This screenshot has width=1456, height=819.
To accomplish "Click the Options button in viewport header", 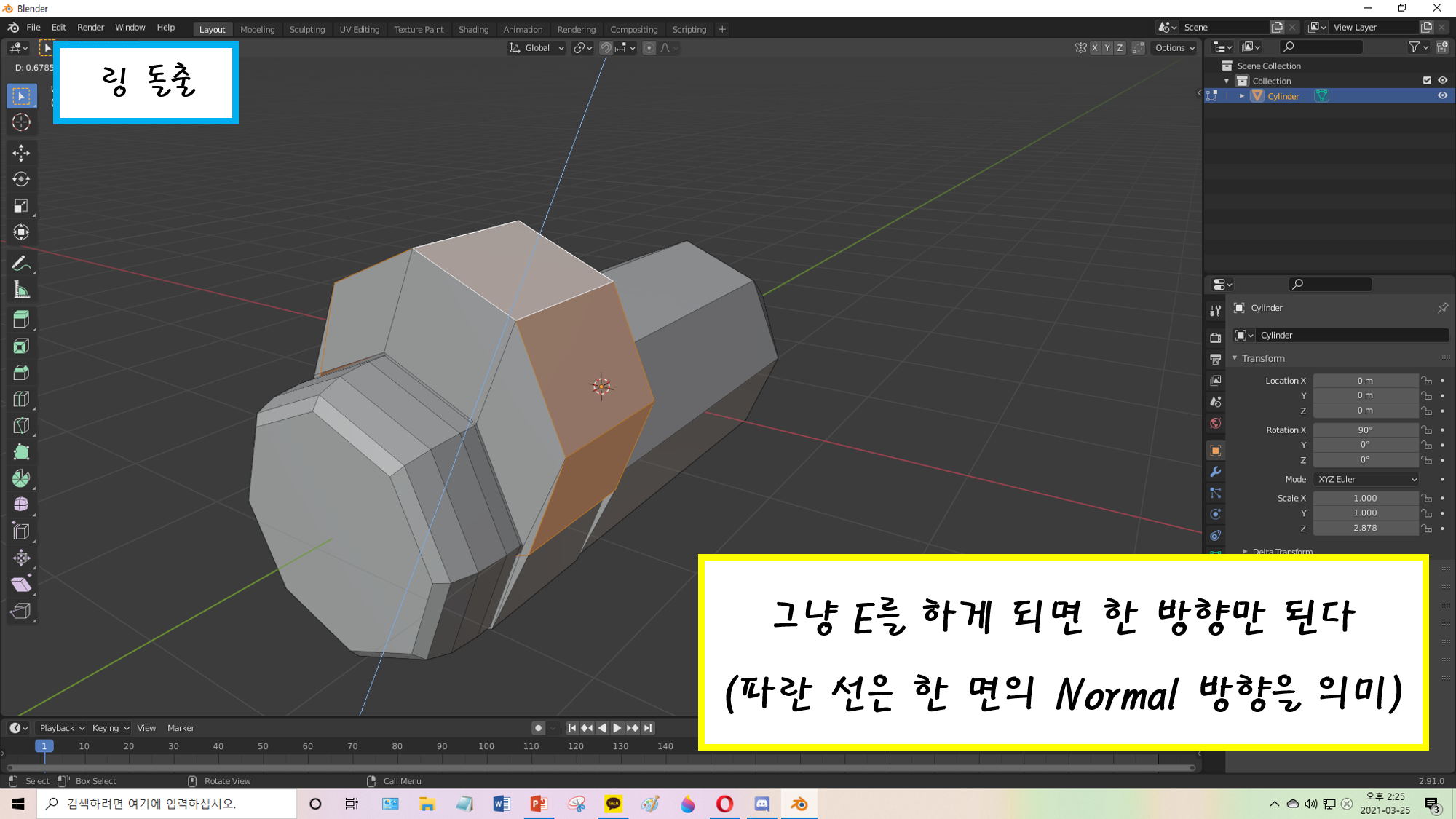I will click(x=1174, y=48).
